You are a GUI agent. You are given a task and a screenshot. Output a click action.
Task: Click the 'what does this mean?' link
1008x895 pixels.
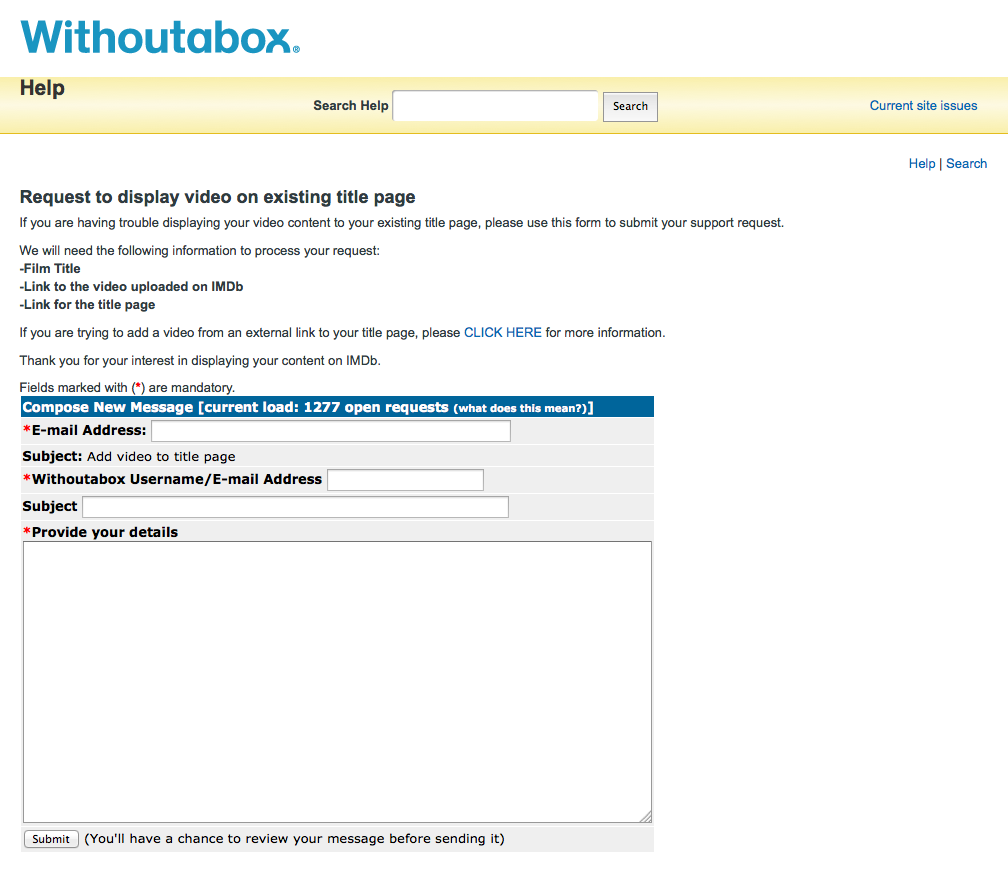(x=521, y=408)
